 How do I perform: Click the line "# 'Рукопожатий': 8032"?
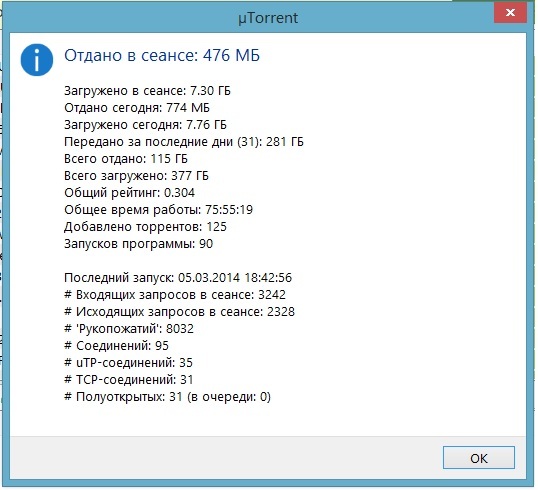129,329
